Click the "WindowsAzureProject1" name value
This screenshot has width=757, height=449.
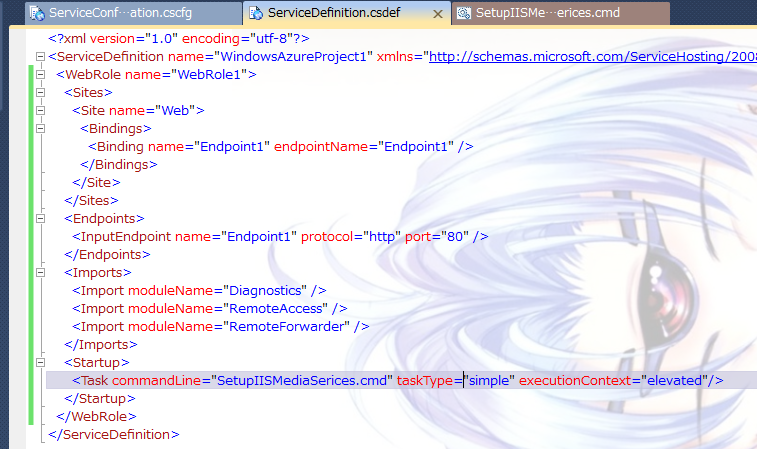(293, 56)
